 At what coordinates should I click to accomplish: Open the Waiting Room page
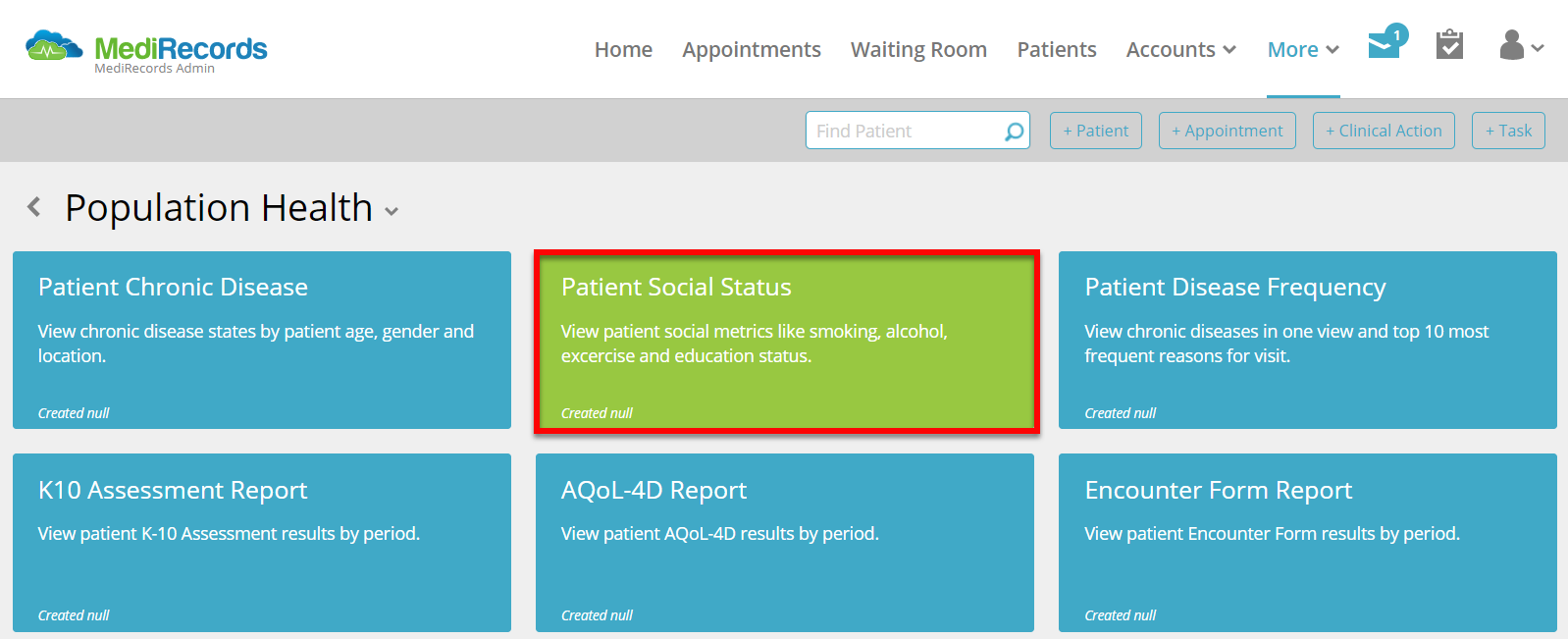[x=918, y=50]
